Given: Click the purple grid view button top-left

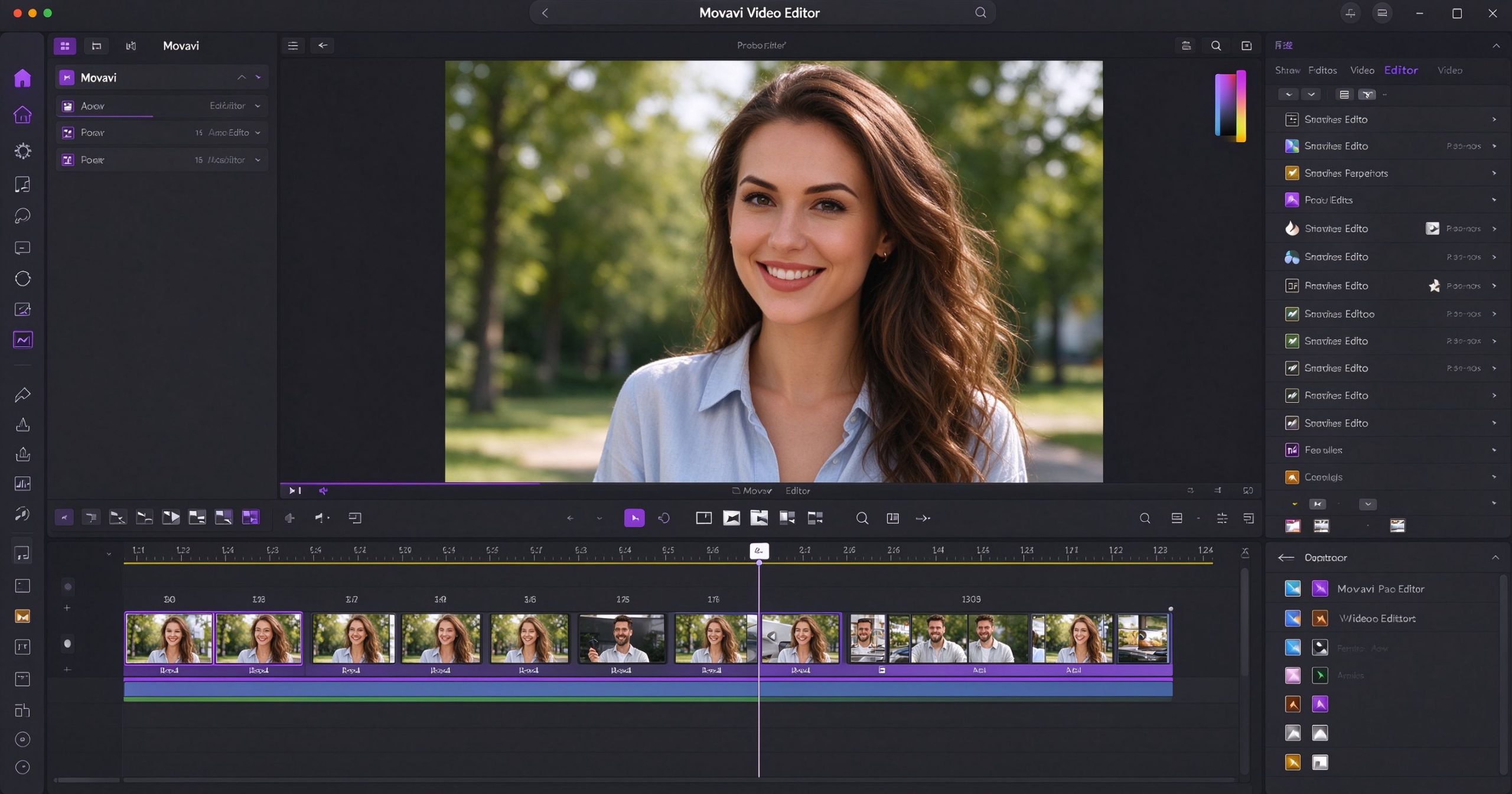Looking at the screenshot, I should pos(64,45).
